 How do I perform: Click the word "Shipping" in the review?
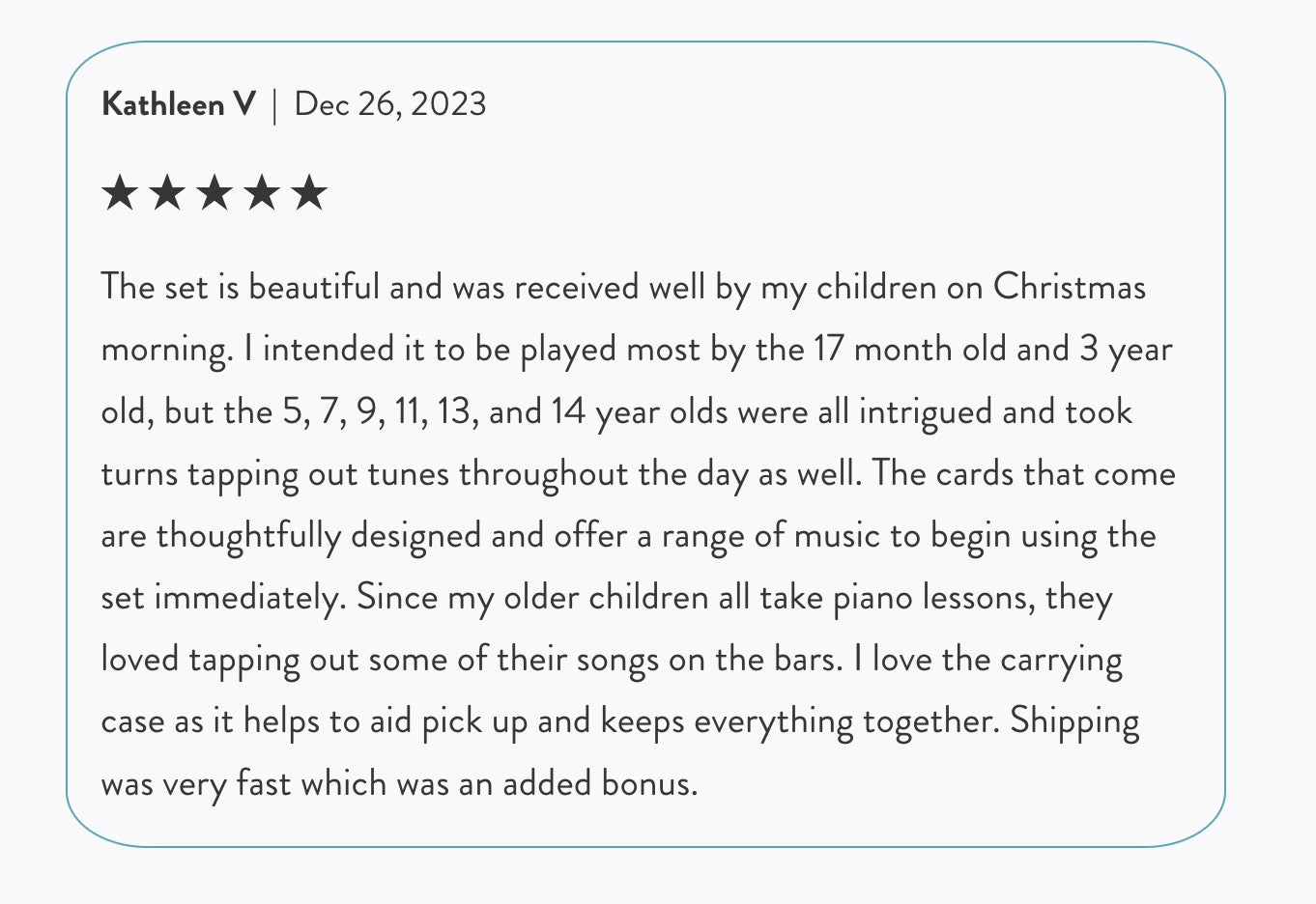tap(1074, 721)
